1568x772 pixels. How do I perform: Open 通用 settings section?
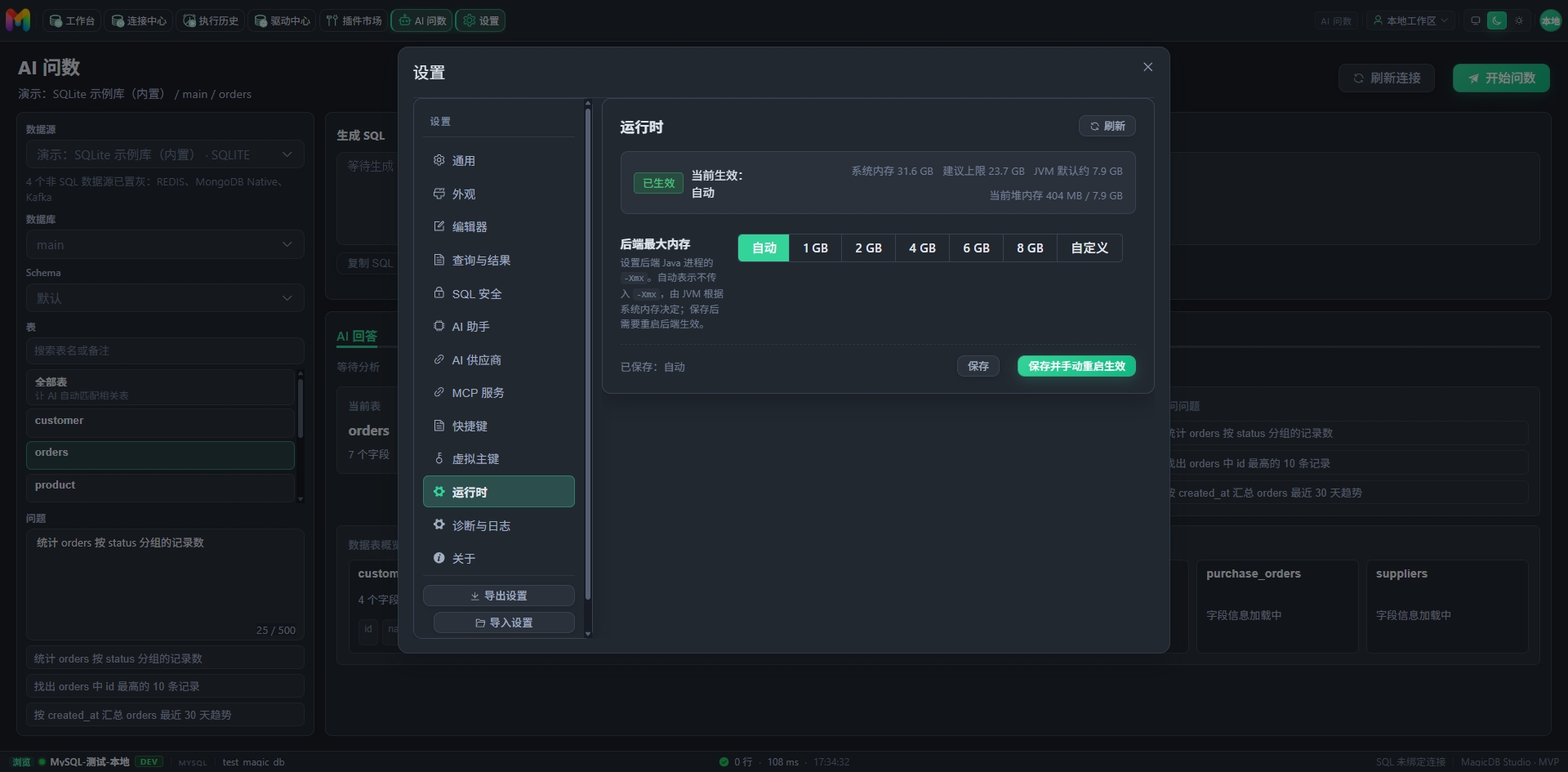(x=498, y=161)
